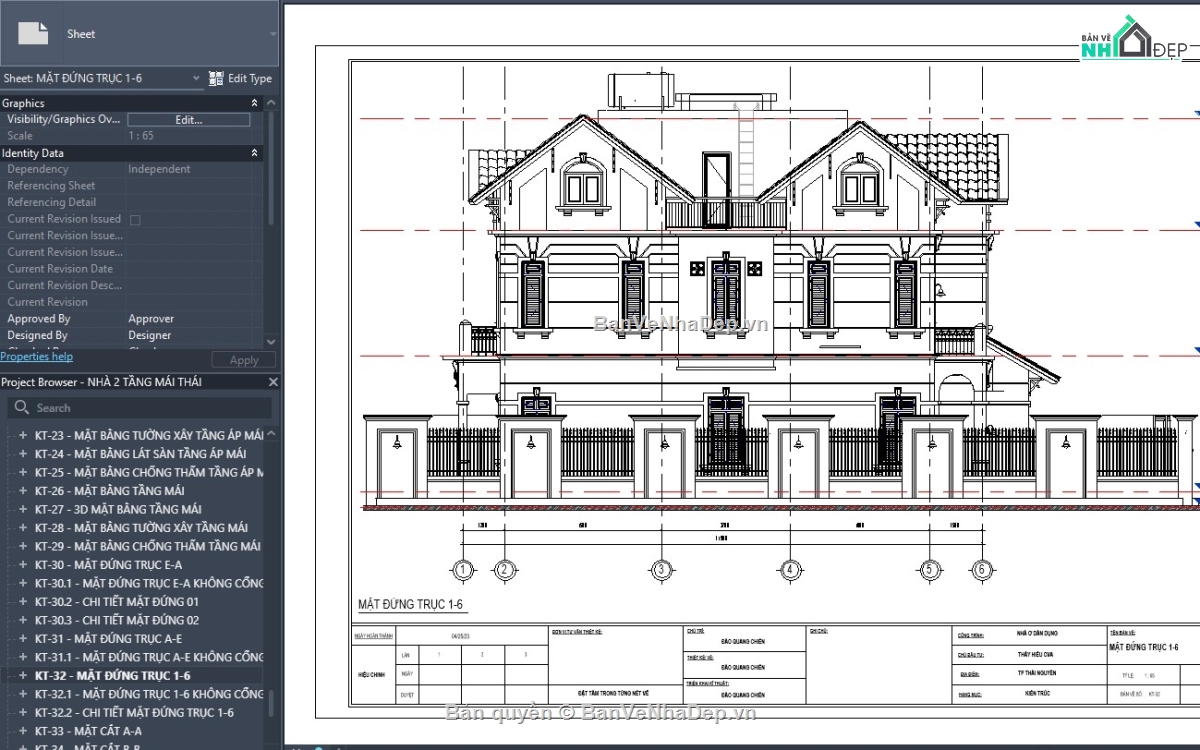This screenshot has height=750, width=1200.
Task: Click the Apply button in Properties
Action: [x=244, y=360]
